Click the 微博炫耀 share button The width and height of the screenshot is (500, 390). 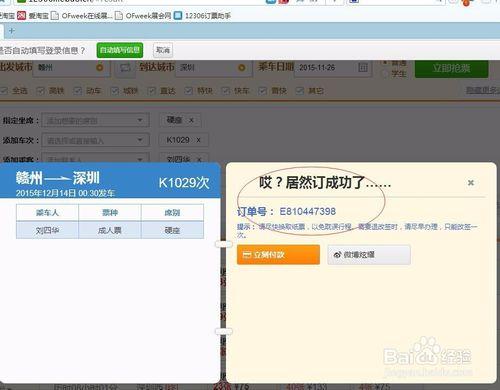coord(369,255)
